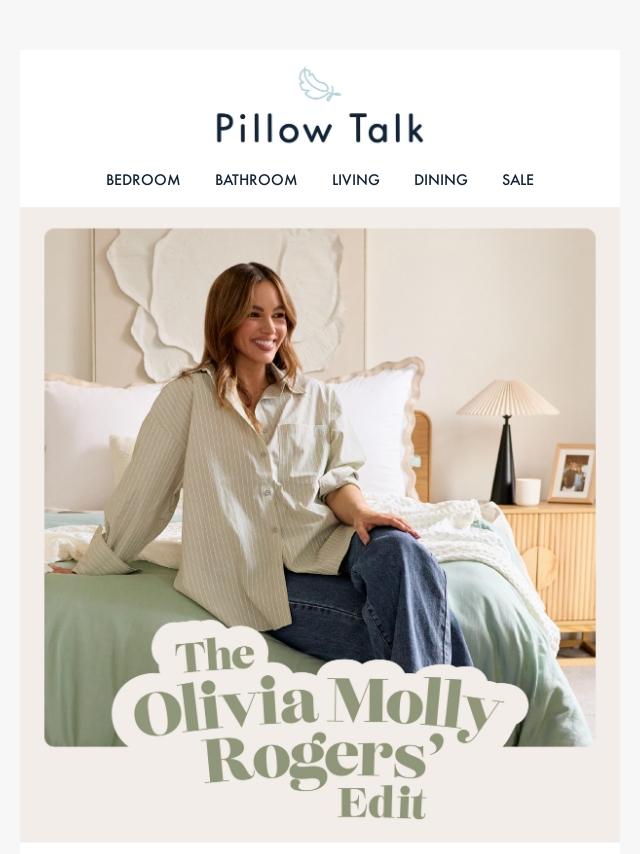
Task: Open the DINING navigation link
Action: point(441,180)
